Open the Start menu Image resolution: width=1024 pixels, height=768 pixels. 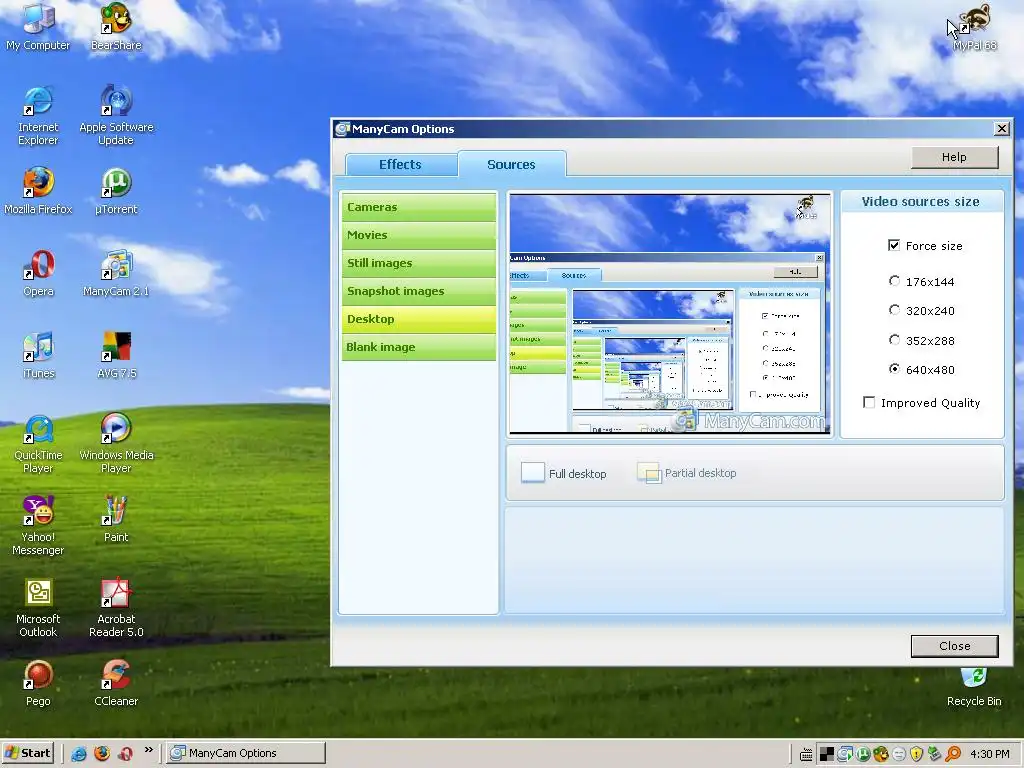coord(28,753)
